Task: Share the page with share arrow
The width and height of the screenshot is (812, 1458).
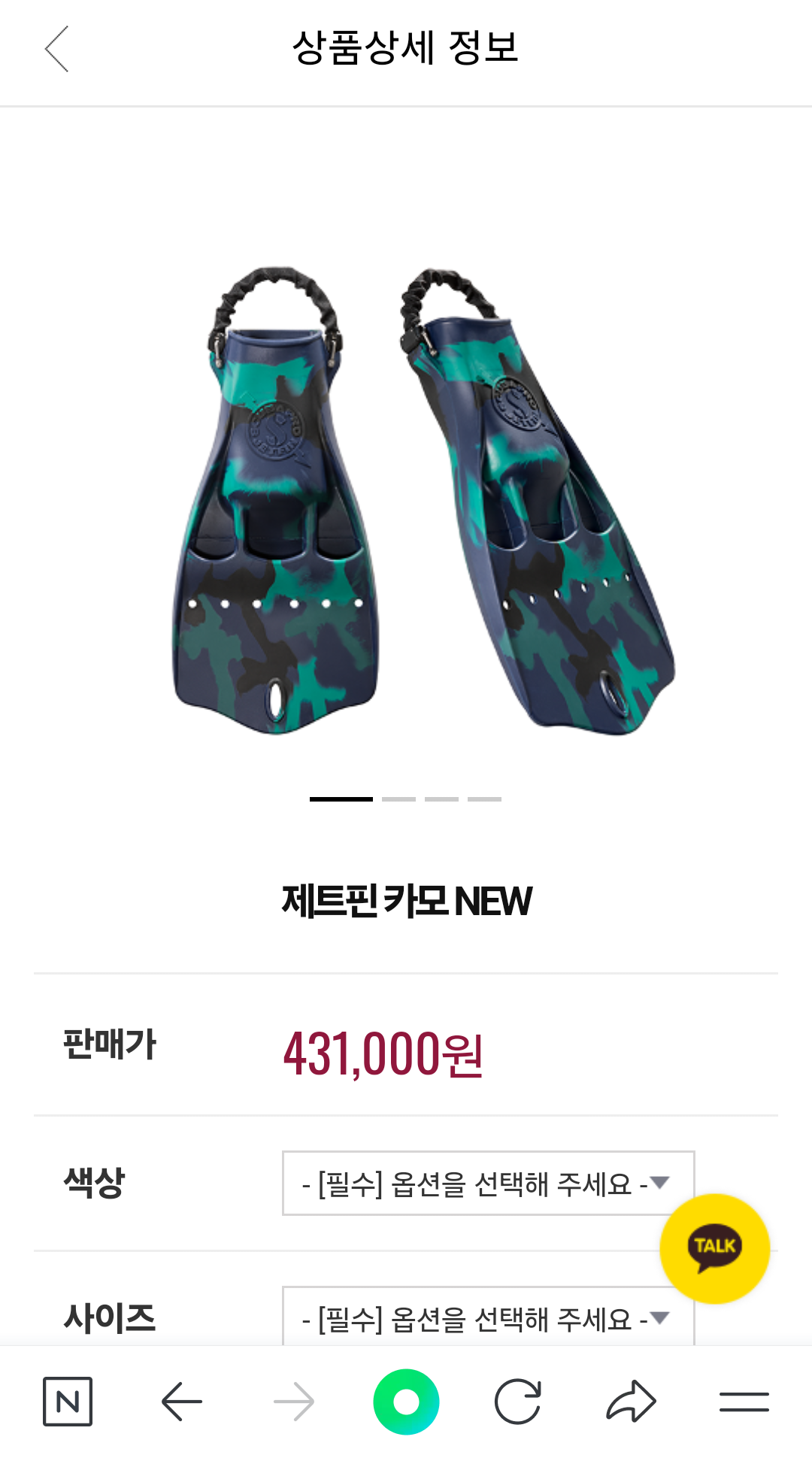Action: 631,1402
